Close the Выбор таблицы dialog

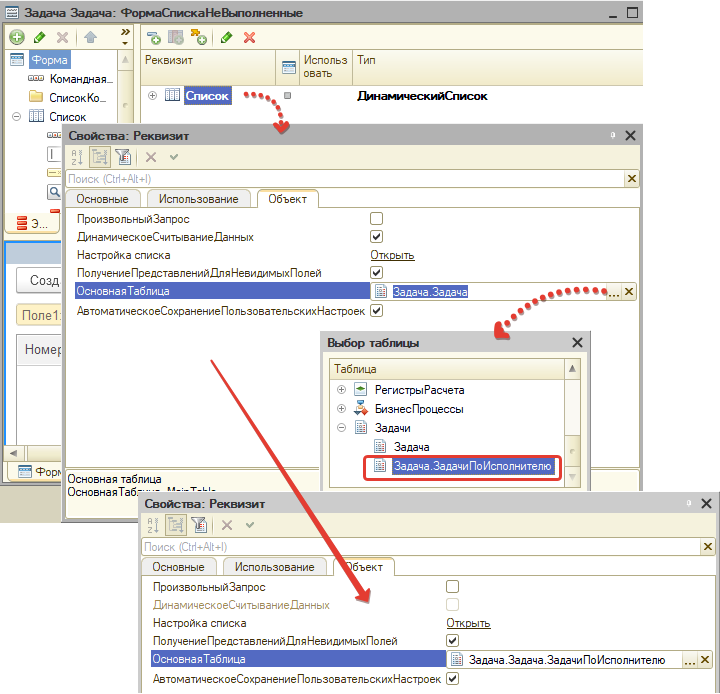577,343
